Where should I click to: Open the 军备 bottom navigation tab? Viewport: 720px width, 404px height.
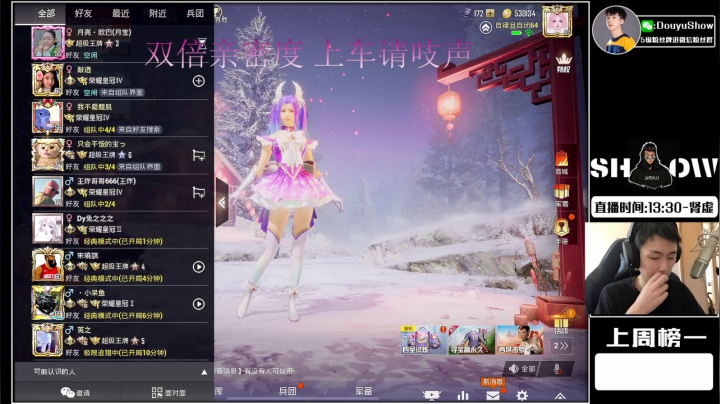coord(364,391)
